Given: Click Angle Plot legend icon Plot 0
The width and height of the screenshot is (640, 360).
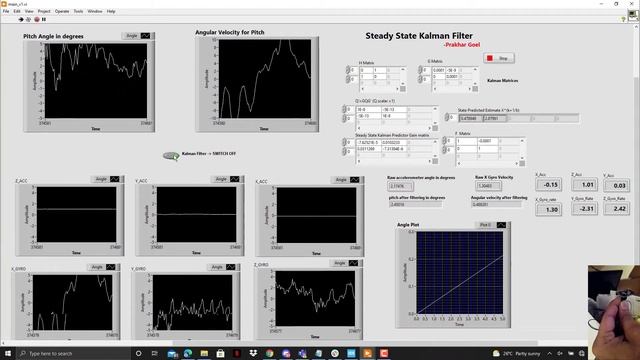Looking at the screenshot, I should click(501, 225).
